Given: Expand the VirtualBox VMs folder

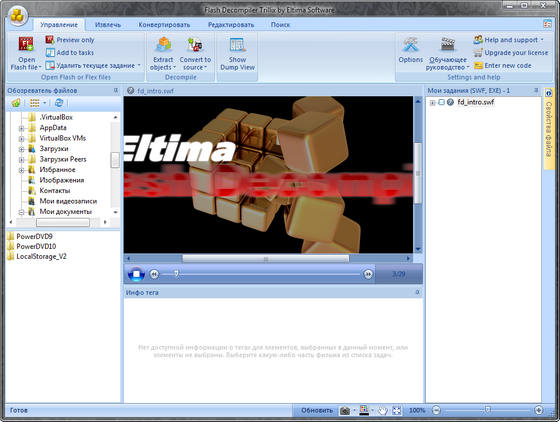Looking at the screenshot, I should [21, 139].
